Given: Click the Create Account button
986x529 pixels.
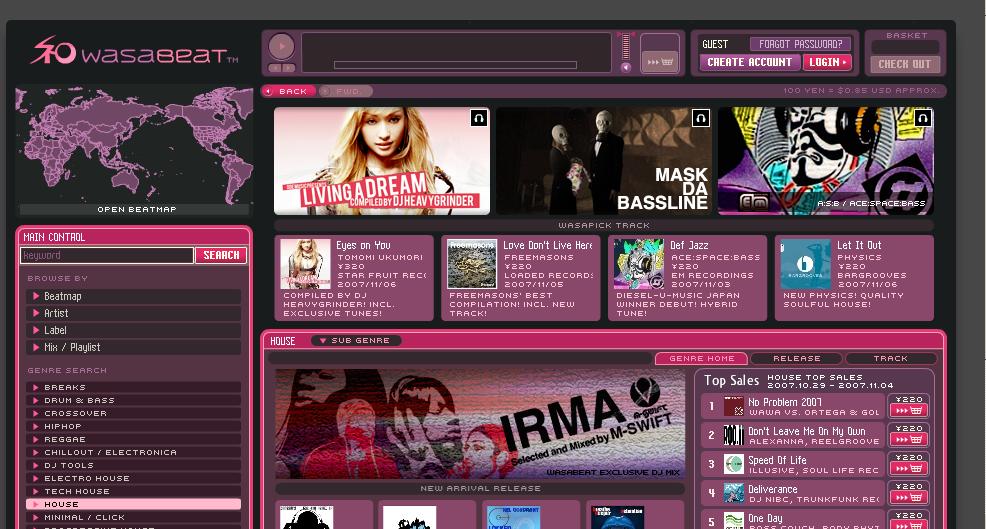Looking at the screenshot, I should (x=750, y=62).
